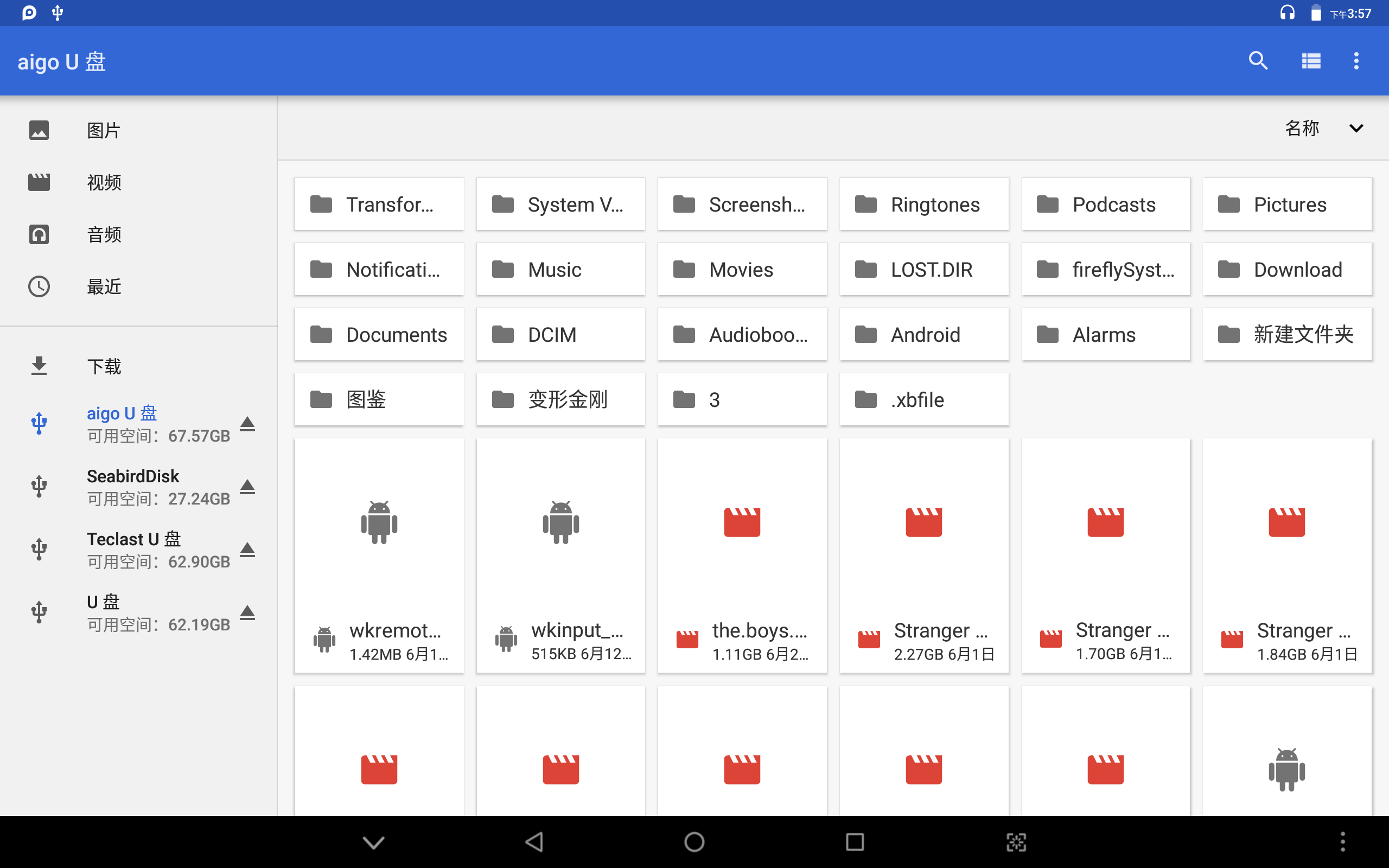Click the audio (音频) headphone icon

39,234
